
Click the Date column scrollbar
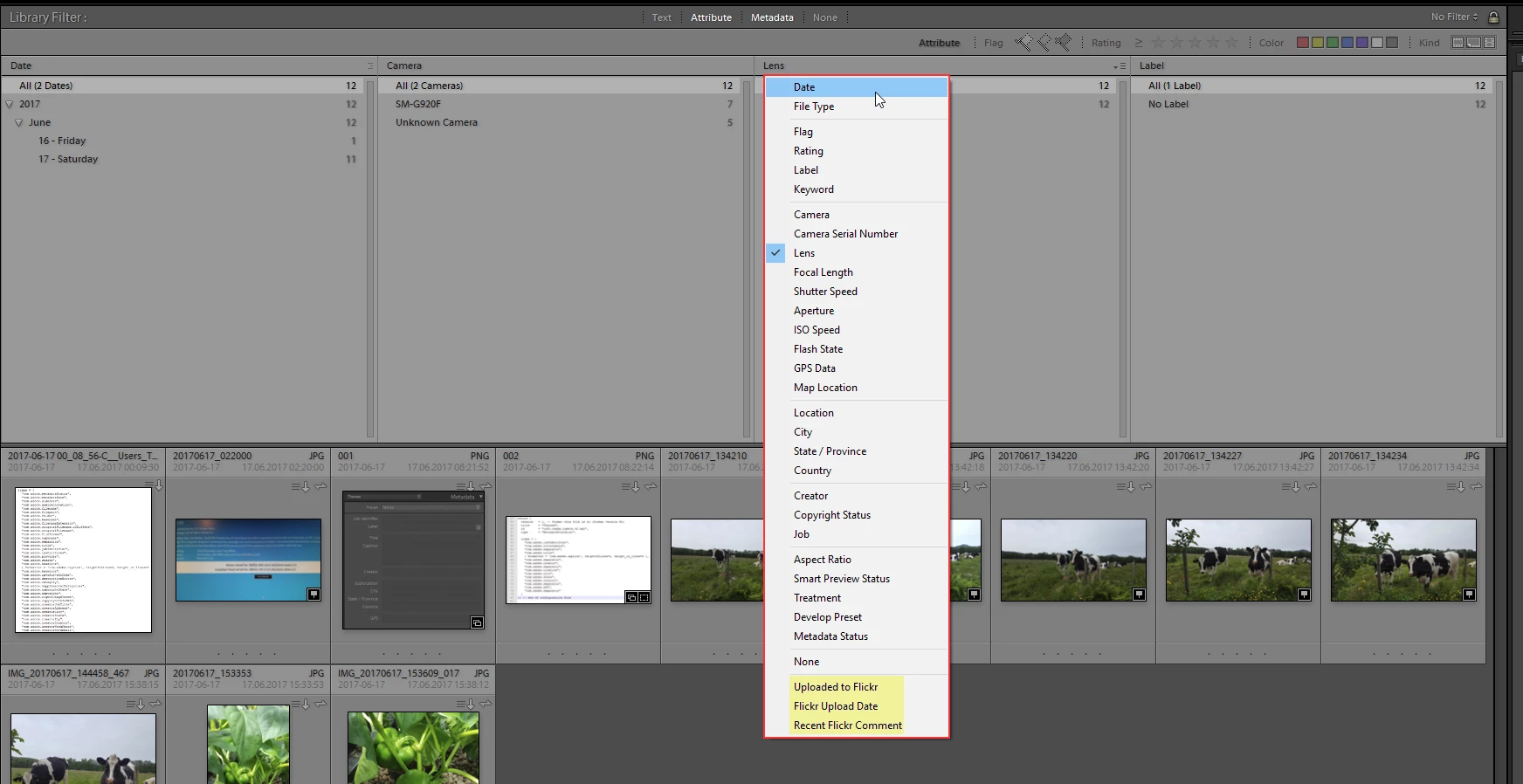[370, 258]
